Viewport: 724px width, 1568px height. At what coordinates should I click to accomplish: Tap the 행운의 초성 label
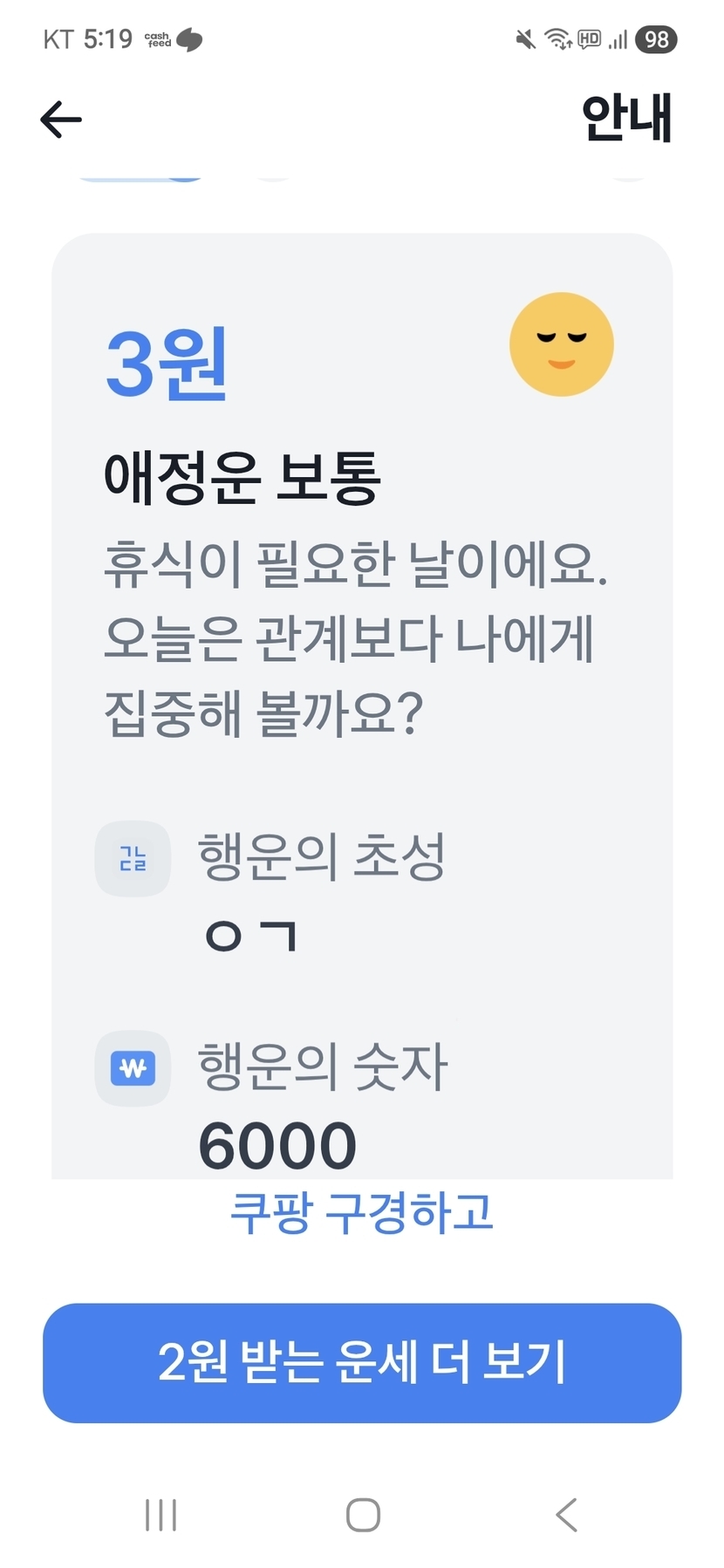321,856
